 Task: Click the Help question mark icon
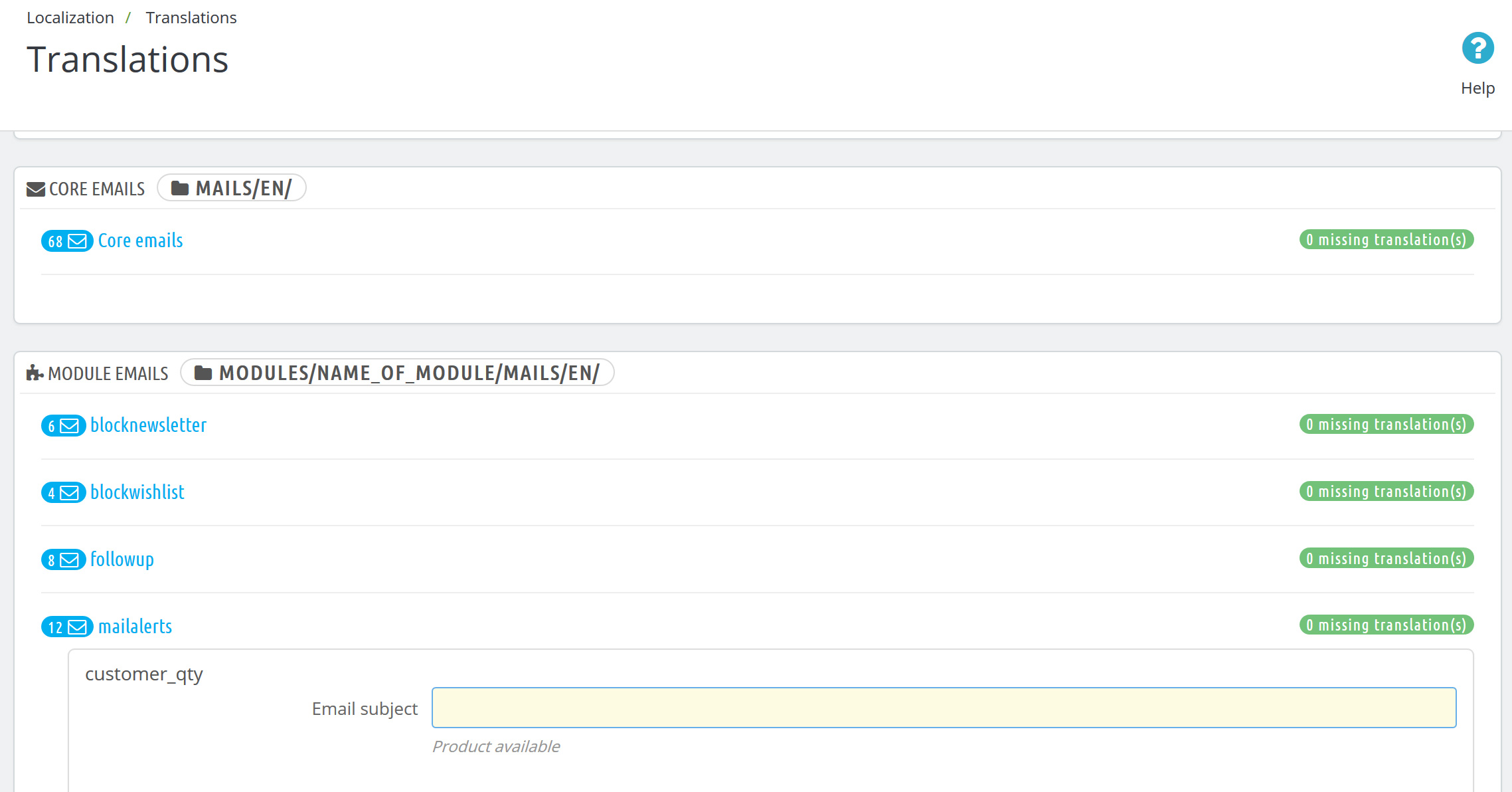1477,49
